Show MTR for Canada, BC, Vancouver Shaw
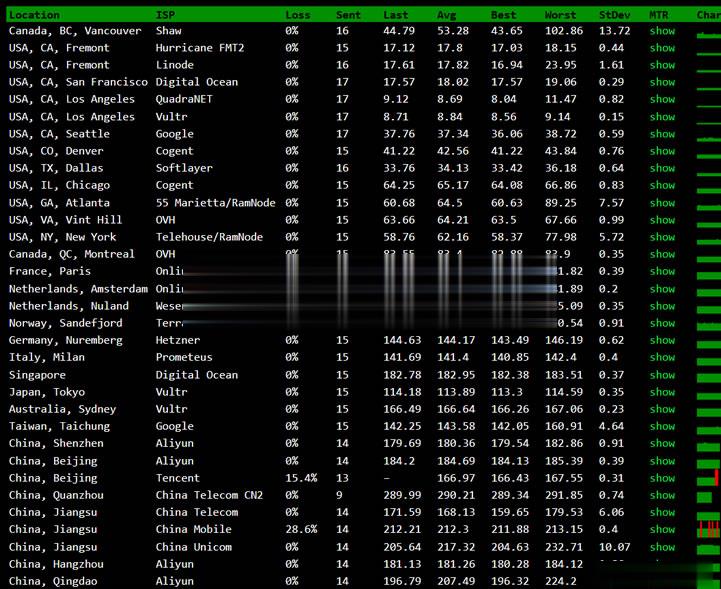The image size is (721, 589). pyautogui.click(x=662, y=31)
